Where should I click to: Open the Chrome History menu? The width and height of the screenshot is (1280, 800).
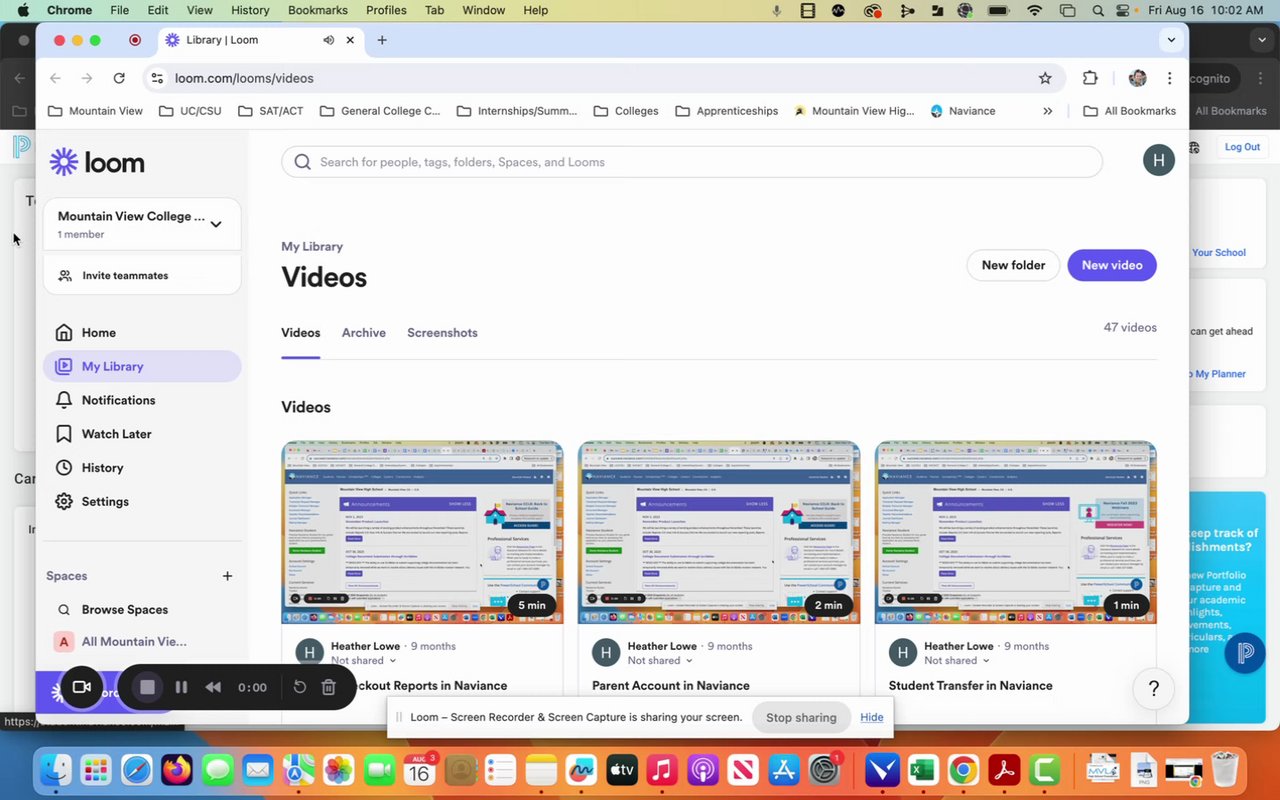click(x=250, y=10)
